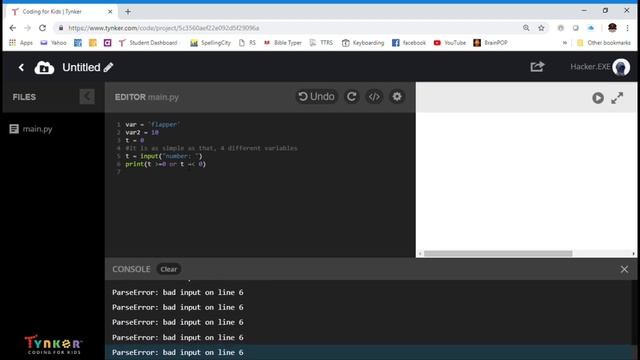The image size is (640, 360).
Task: Open a new browser tab
Action: tap(128, 12)
